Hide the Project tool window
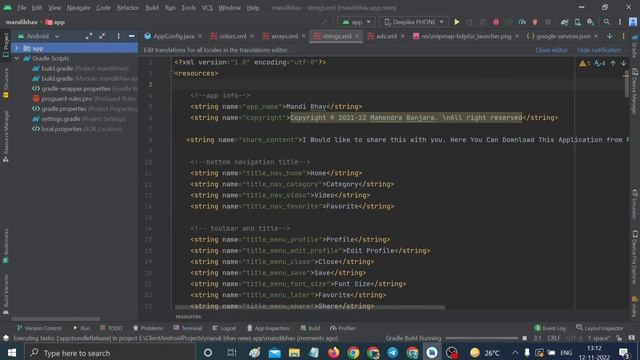Viewport: 640px width, 360px height. click(x=131, y=36)
